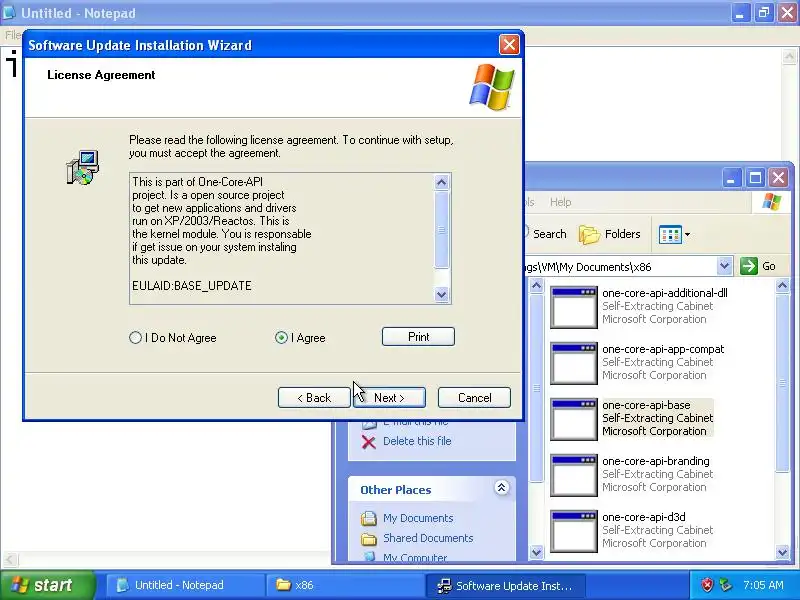Click Notepad horizontal scrollbar left arrow

coord(10,559)
